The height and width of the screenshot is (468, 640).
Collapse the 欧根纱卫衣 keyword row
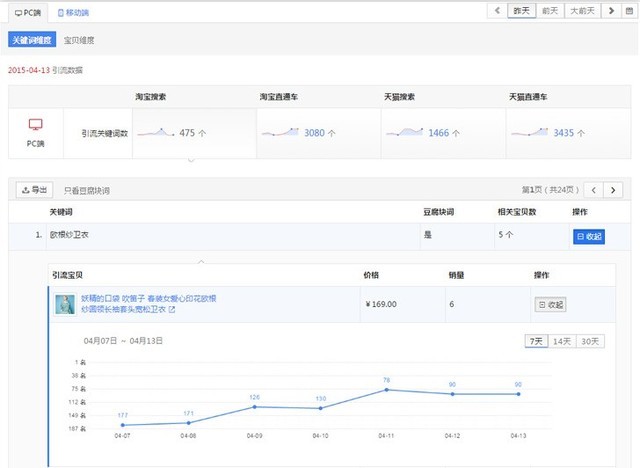[x=588, y=236]
